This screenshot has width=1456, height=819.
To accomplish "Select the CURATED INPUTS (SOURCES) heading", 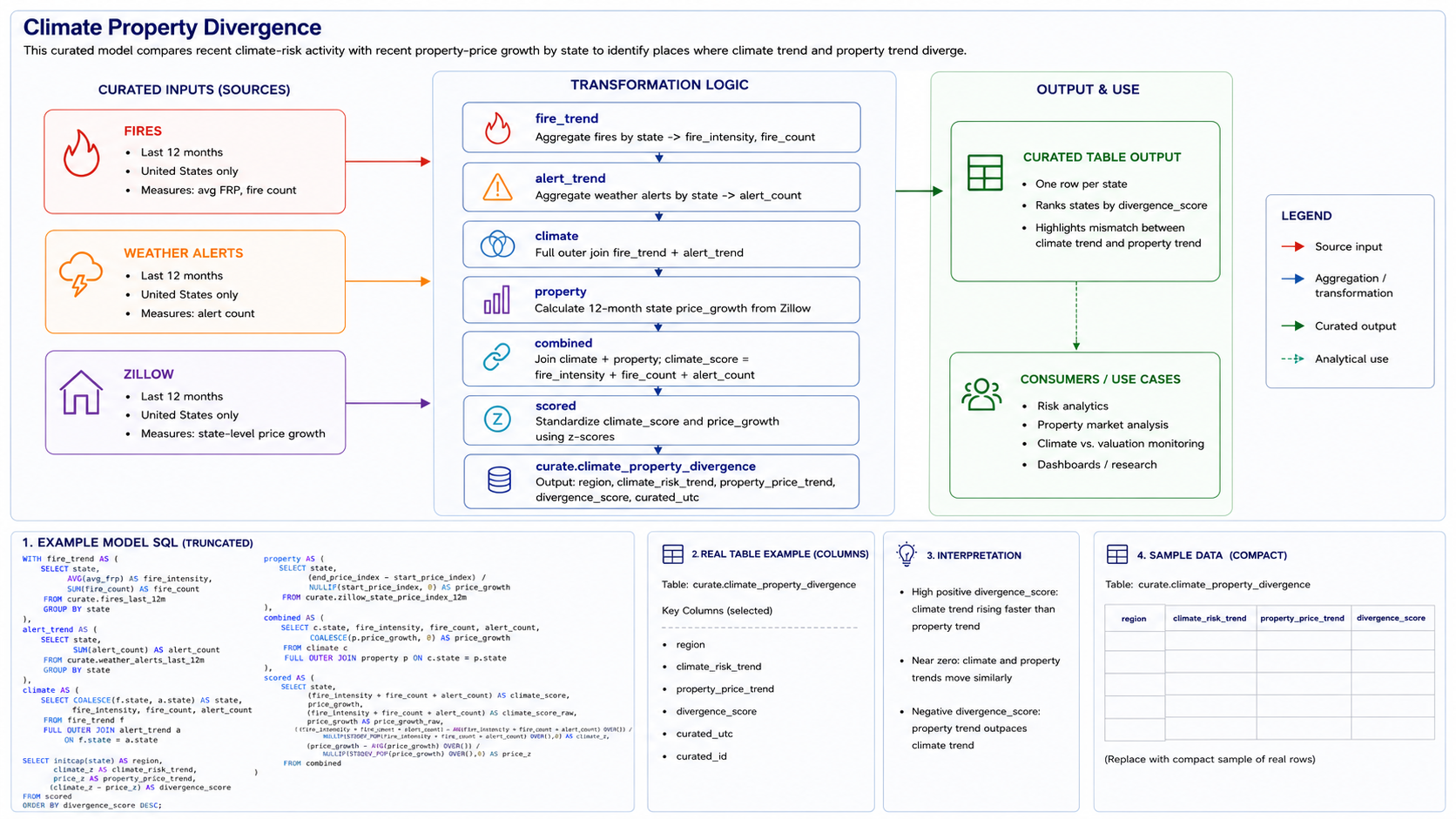I will click(194, 90).
